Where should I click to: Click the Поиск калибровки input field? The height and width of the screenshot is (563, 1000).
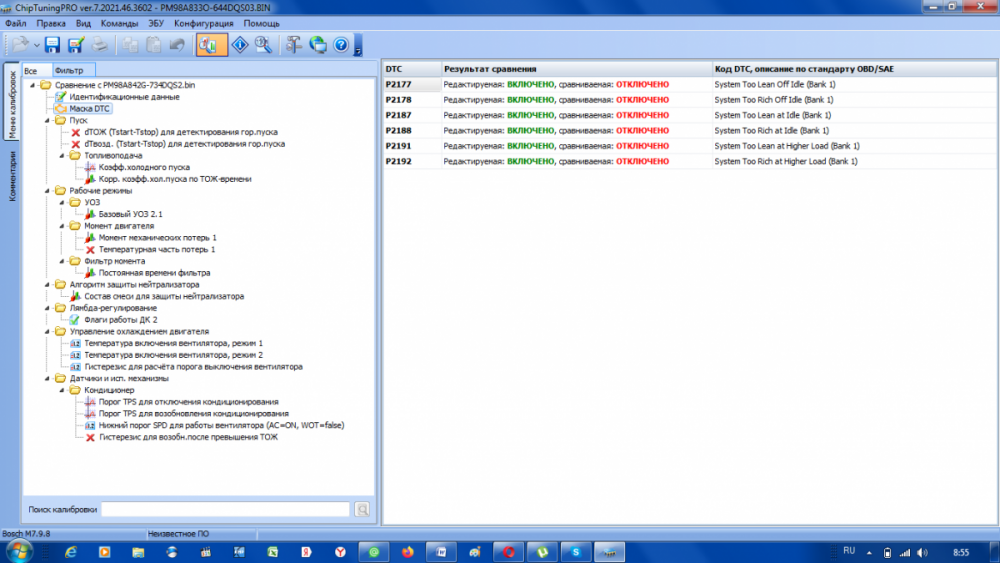pyautogui.click(x=226, y=509)
